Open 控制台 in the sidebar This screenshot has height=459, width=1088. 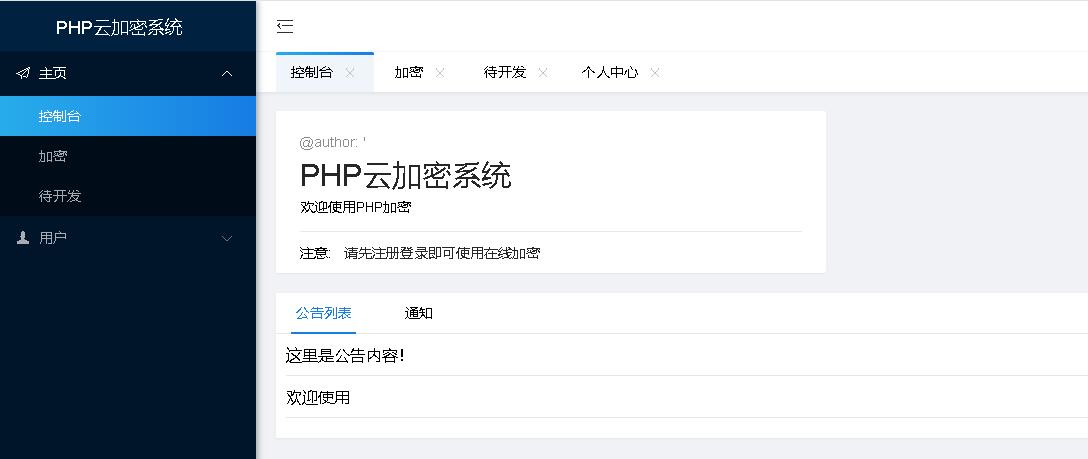tap(60, 116)
